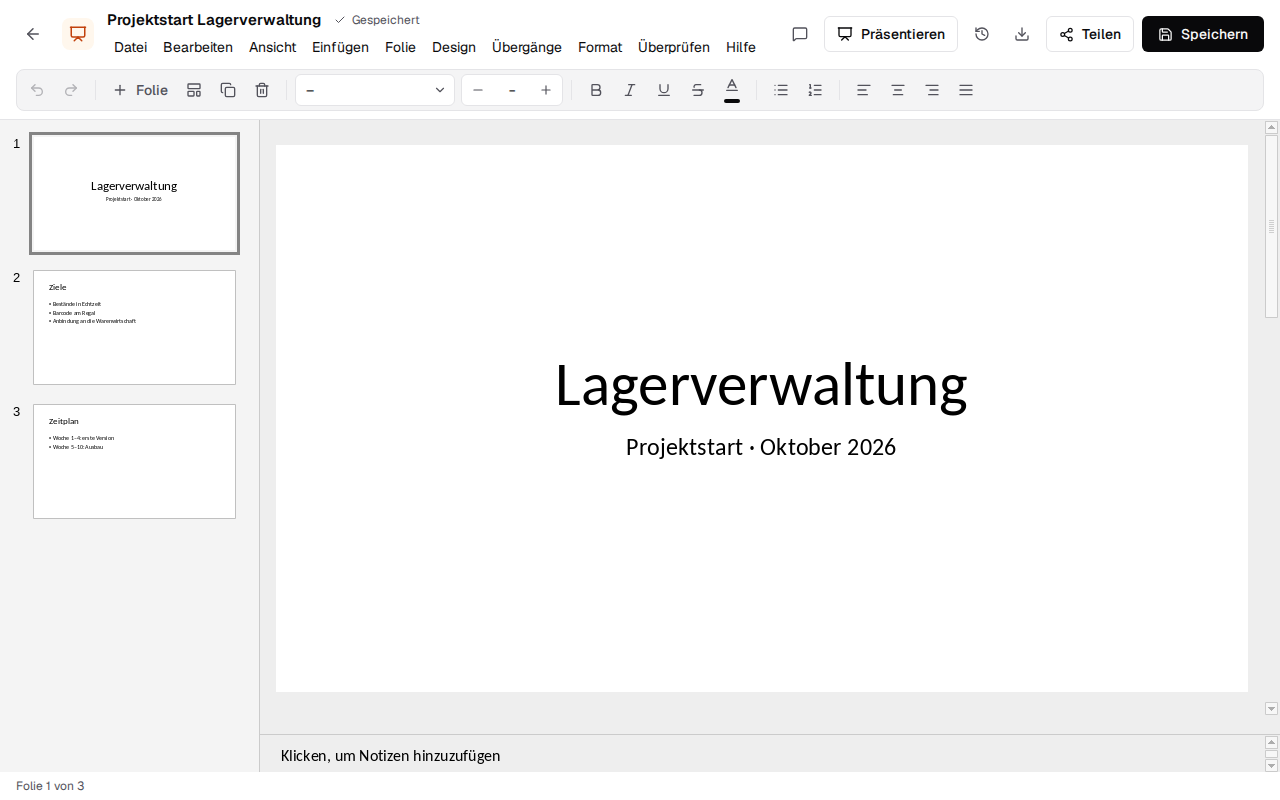This screenshot has height=800, width=1280.
Task: Toggle bold formatting
Action: 596,90
